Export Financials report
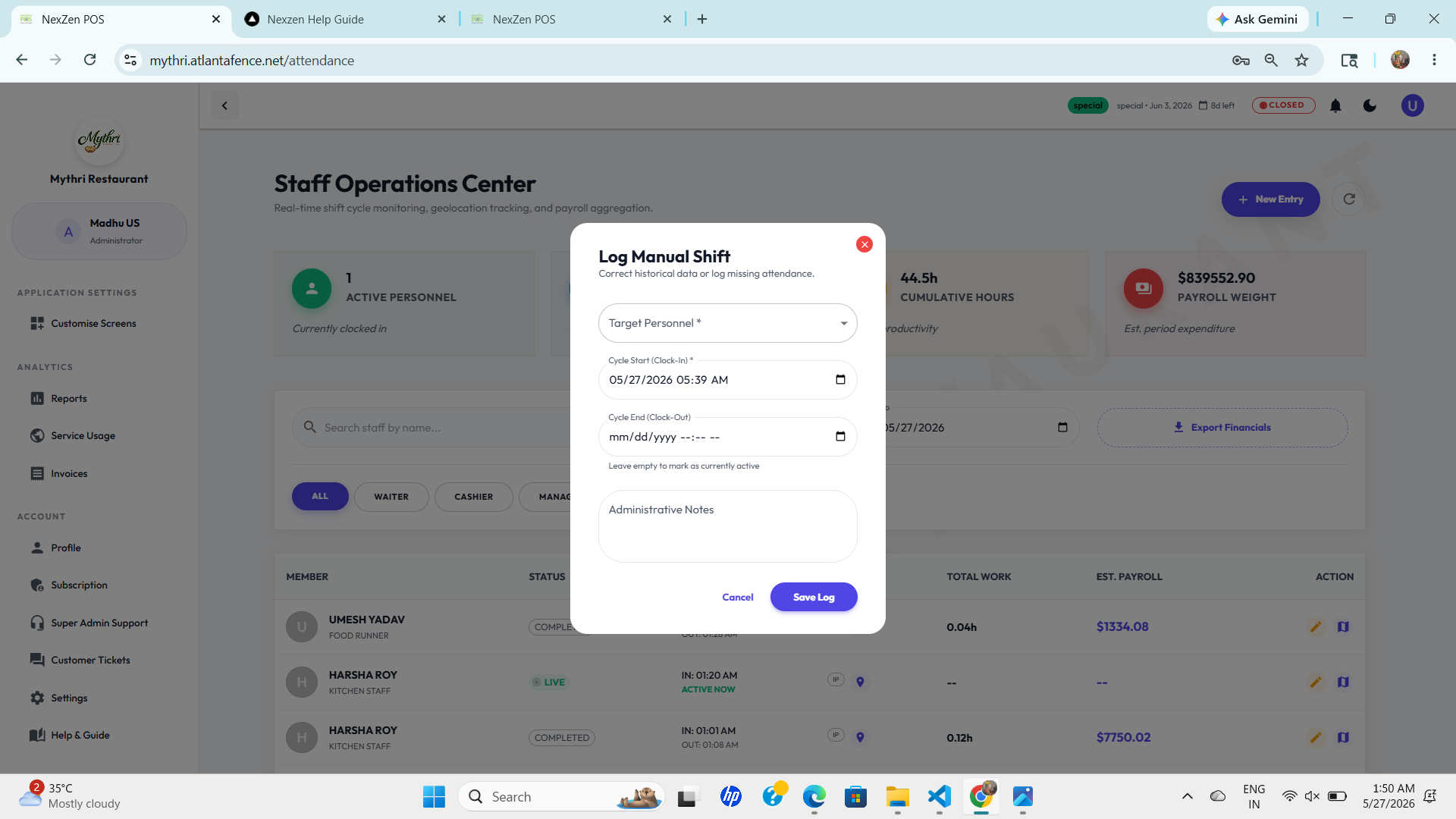The width and height of the screenshot is (1456, 819). pyautogui.click(x=1222, y=428)
